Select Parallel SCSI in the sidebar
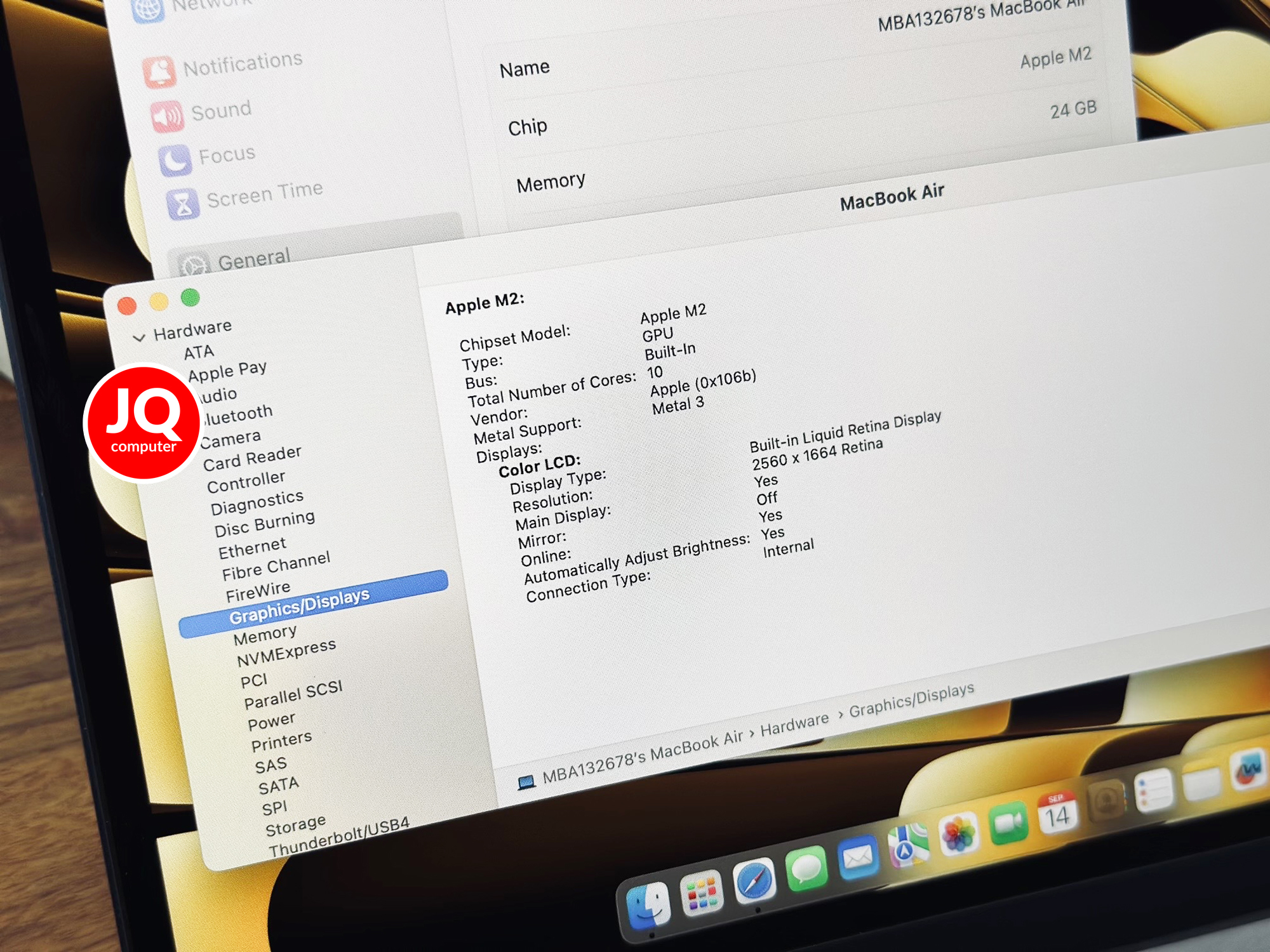 pyautogui.click(x=293, y=695)
